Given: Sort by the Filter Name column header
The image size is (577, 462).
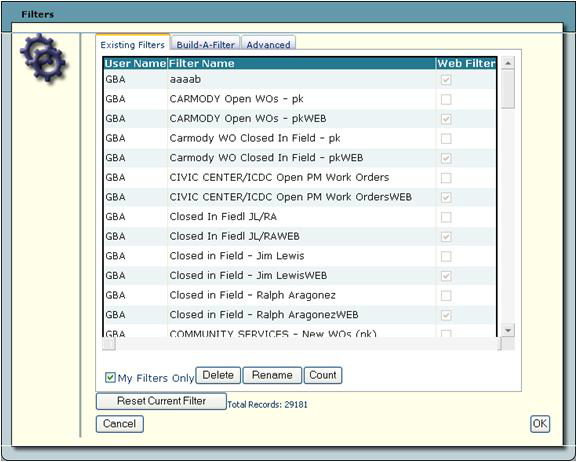Looking at the screenshot, I should pos(301,63).
